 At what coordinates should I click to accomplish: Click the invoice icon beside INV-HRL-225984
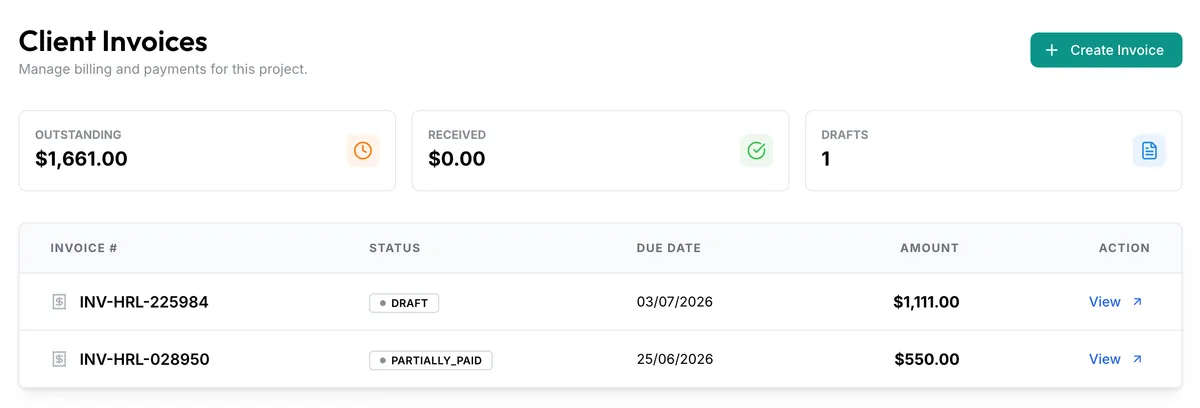click(59, 302)
